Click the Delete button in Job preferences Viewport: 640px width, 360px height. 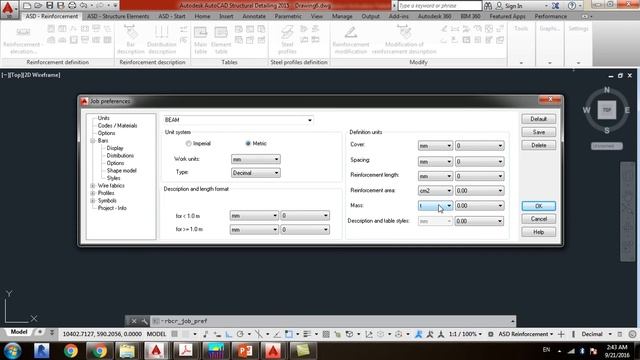[x=538, y=145]
